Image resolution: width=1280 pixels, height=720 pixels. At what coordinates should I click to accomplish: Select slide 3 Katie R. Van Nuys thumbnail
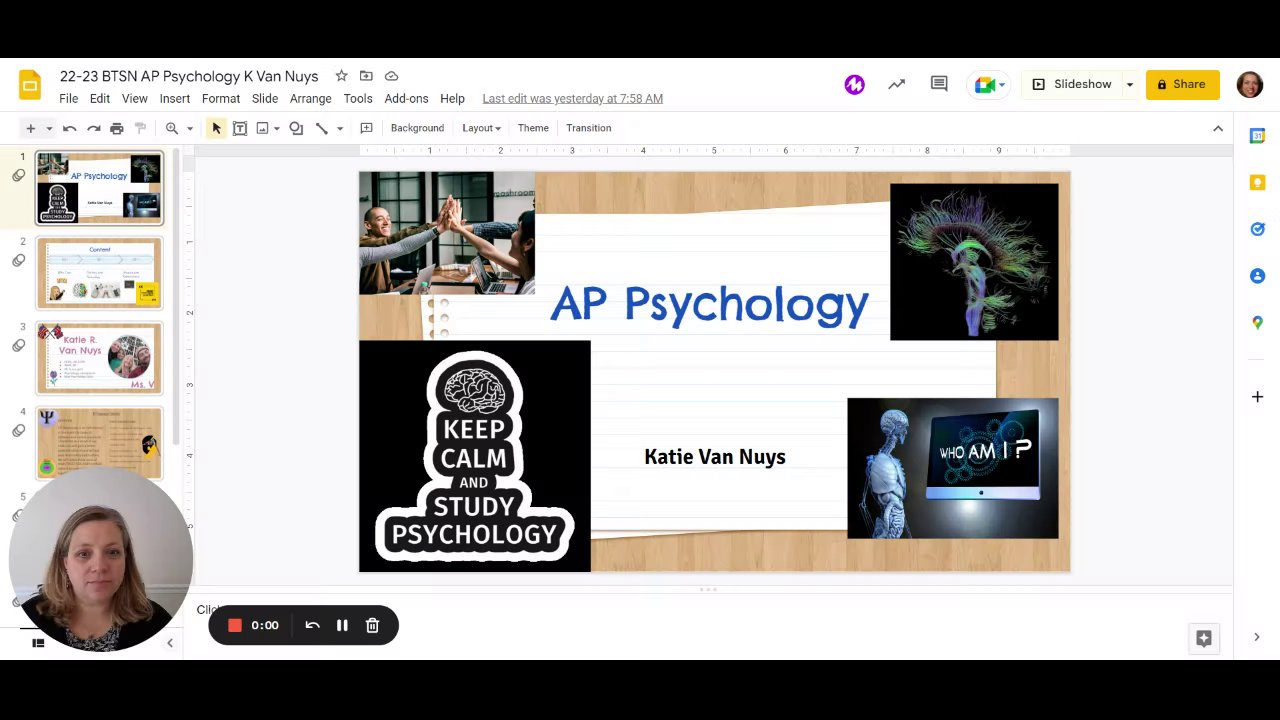99,358
